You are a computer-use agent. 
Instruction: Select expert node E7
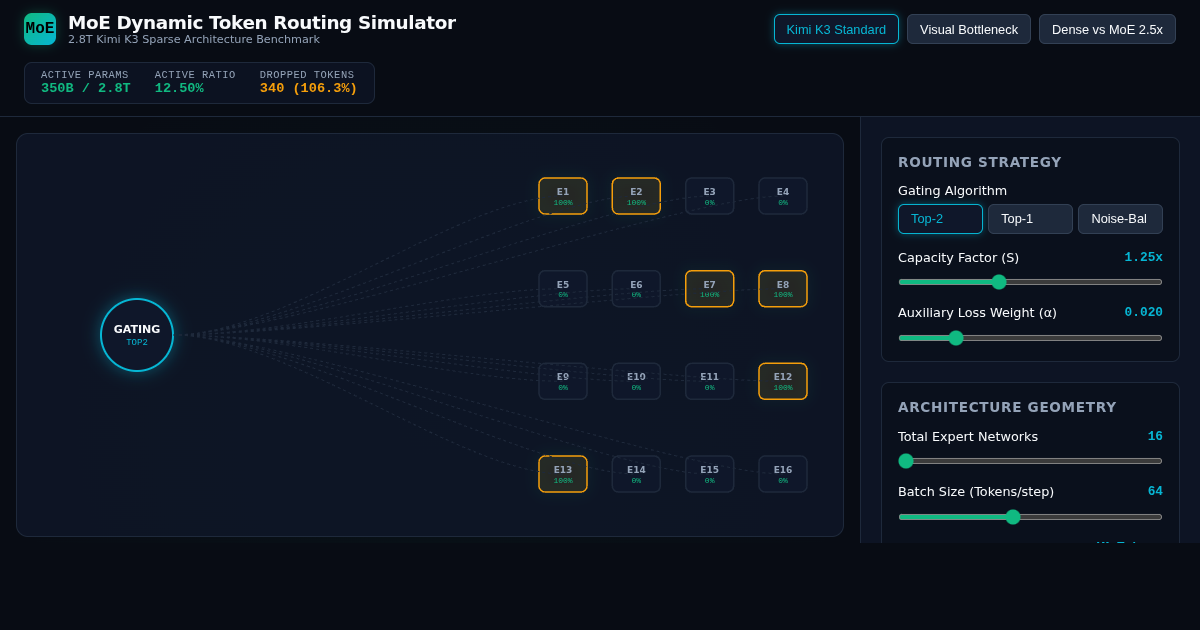709,289
